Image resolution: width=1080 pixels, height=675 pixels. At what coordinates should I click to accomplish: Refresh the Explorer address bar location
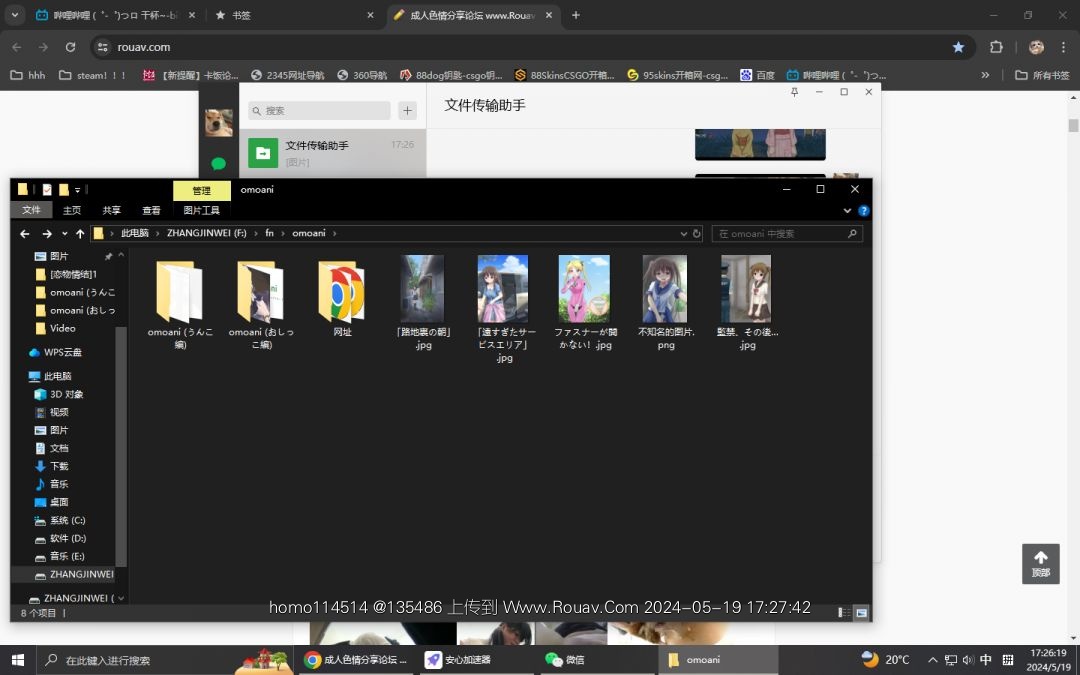[697, 234]
